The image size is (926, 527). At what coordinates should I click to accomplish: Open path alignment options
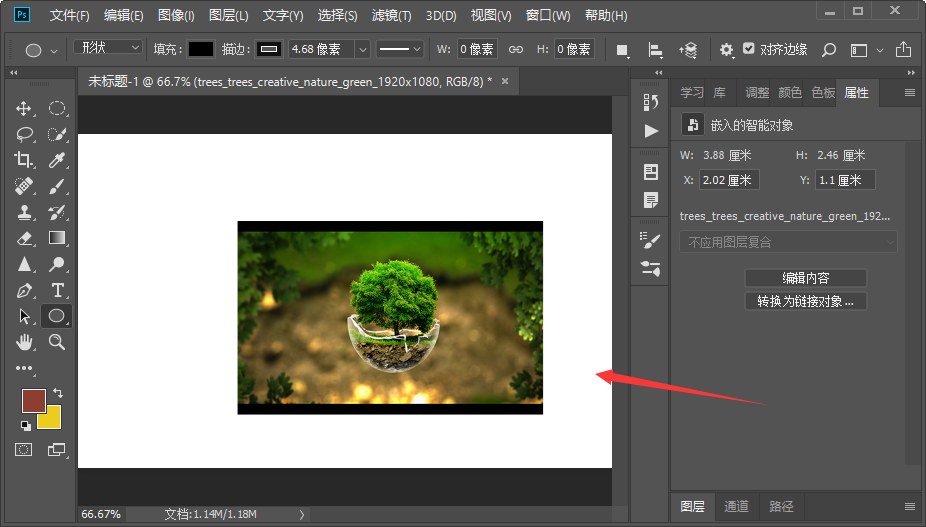[x=655, y=50]
